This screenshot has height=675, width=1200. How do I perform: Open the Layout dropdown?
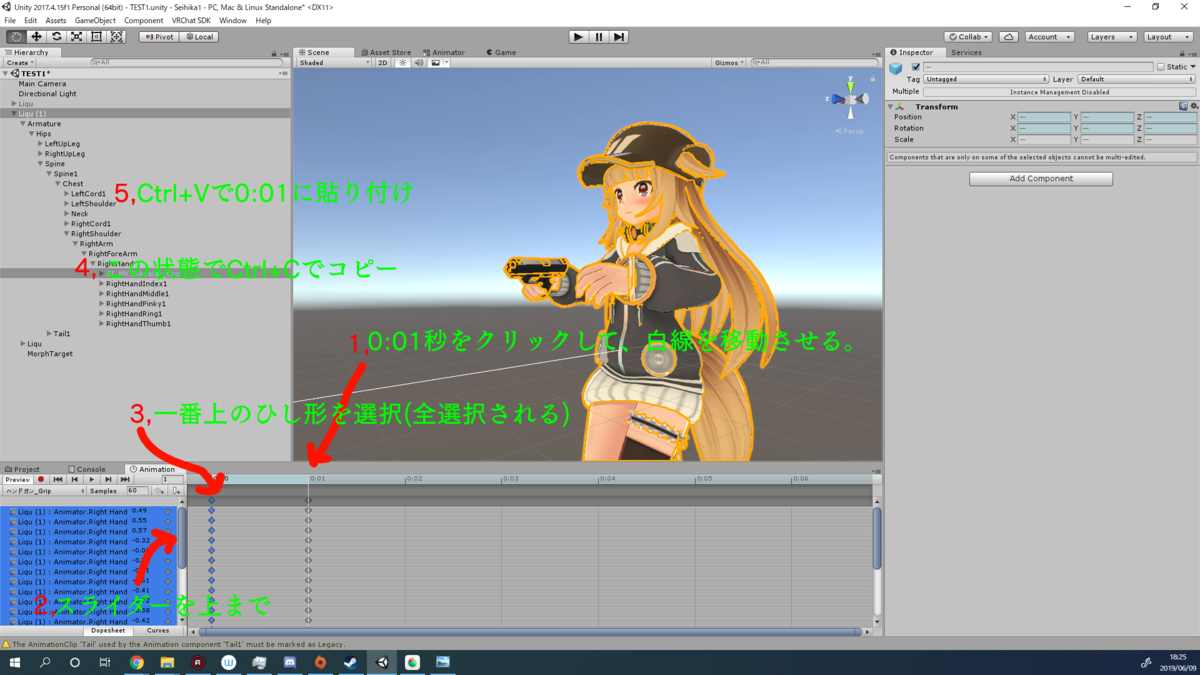pos(1168,37)
